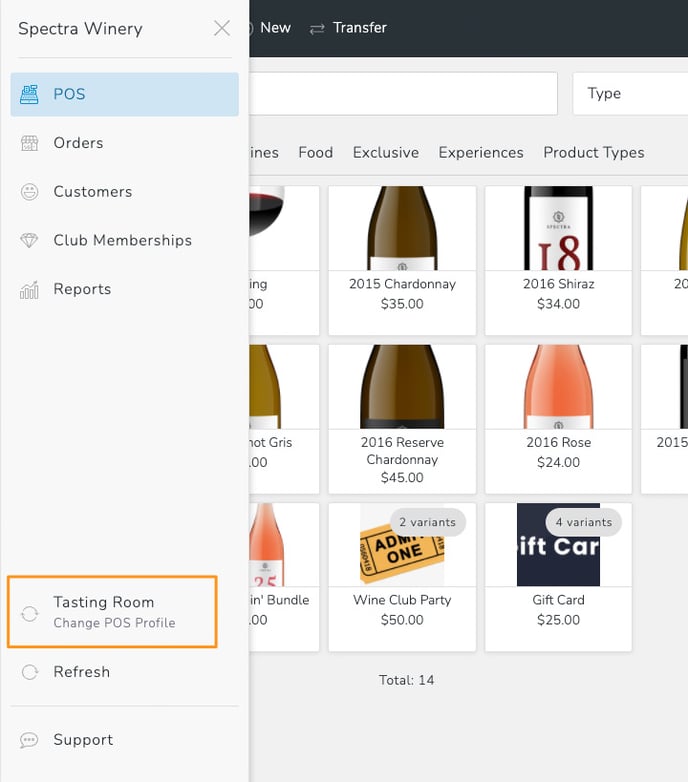Image resolution: width=688 pixels, height=782 pixels.
Task: Switch to the Experiences tab
Action: pos(481,153)
